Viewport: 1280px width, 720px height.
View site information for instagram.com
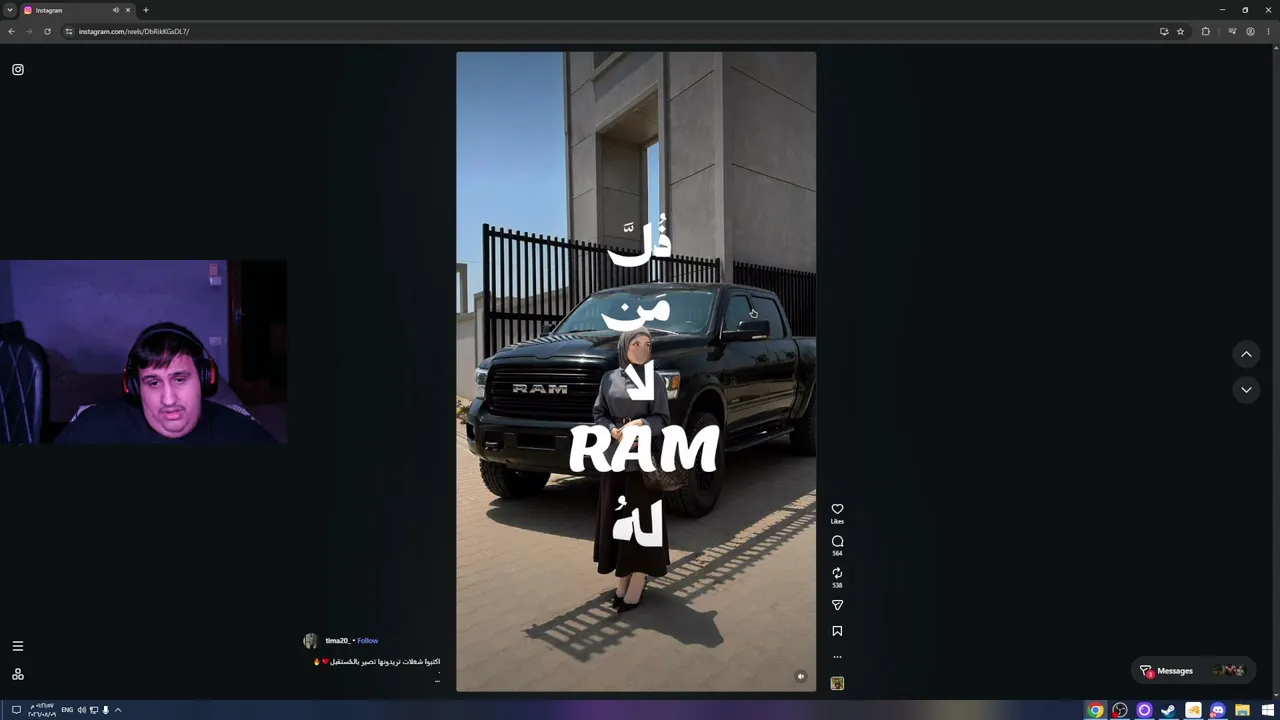click(x=69, y=31)
